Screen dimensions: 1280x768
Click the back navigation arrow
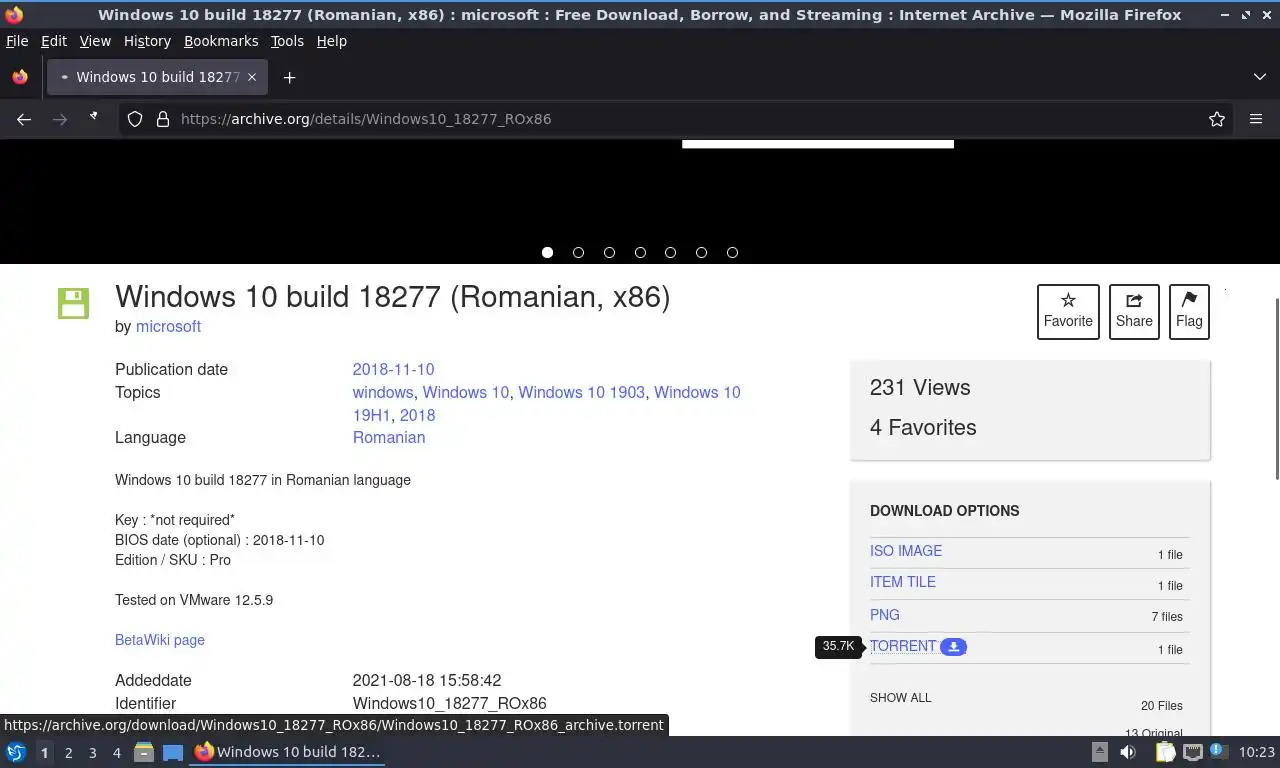24,119
